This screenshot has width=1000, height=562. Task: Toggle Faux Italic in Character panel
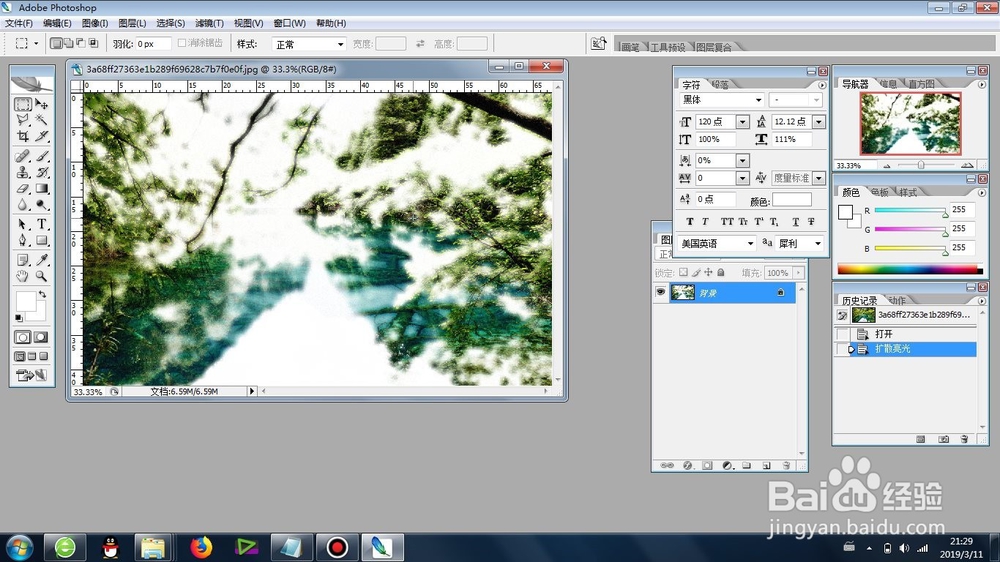point(705,222)
